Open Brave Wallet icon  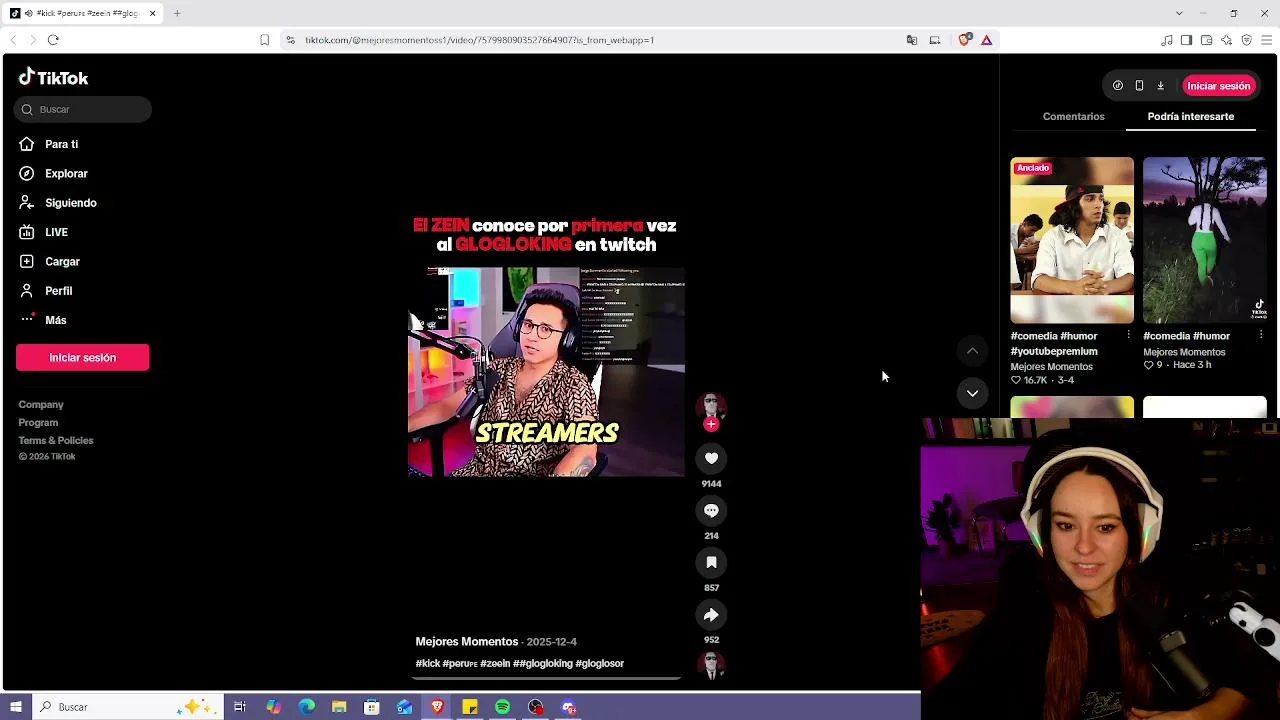pyautogui.click(x=1207, y=40)
